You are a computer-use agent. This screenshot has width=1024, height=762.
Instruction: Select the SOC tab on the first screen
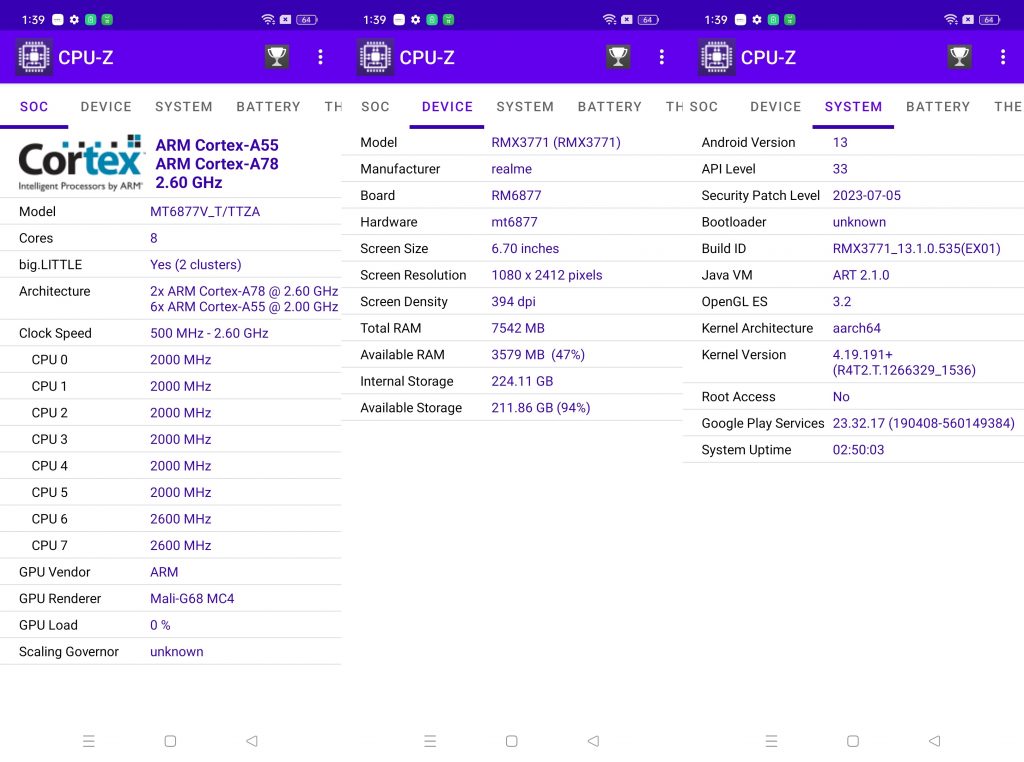tap(34, 106)
